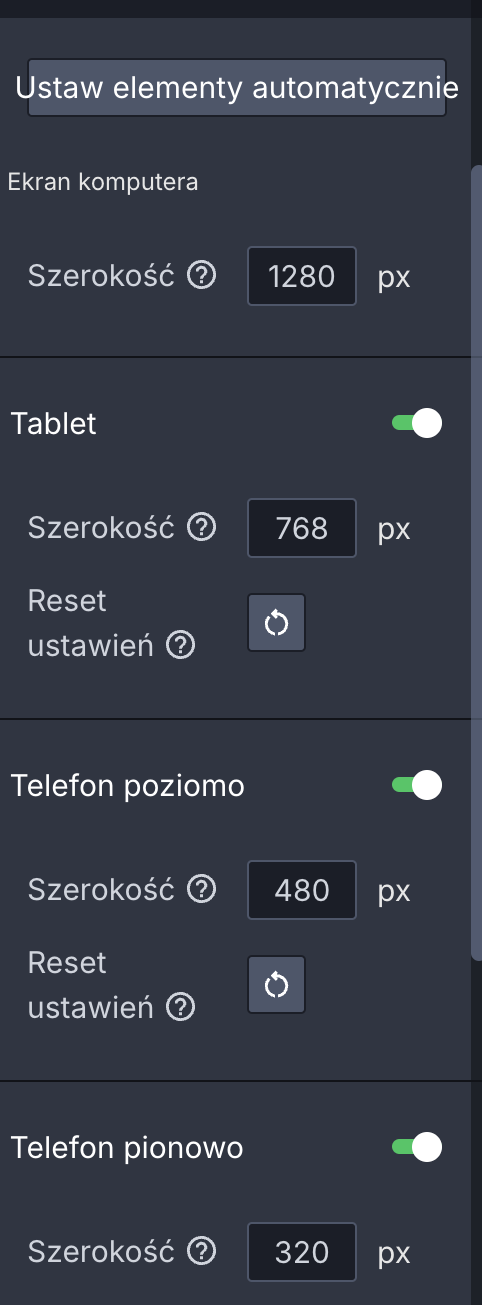Viewport: 482px width, 1305px height.
Task: Click the Tablet section heading
Action: 54,424
